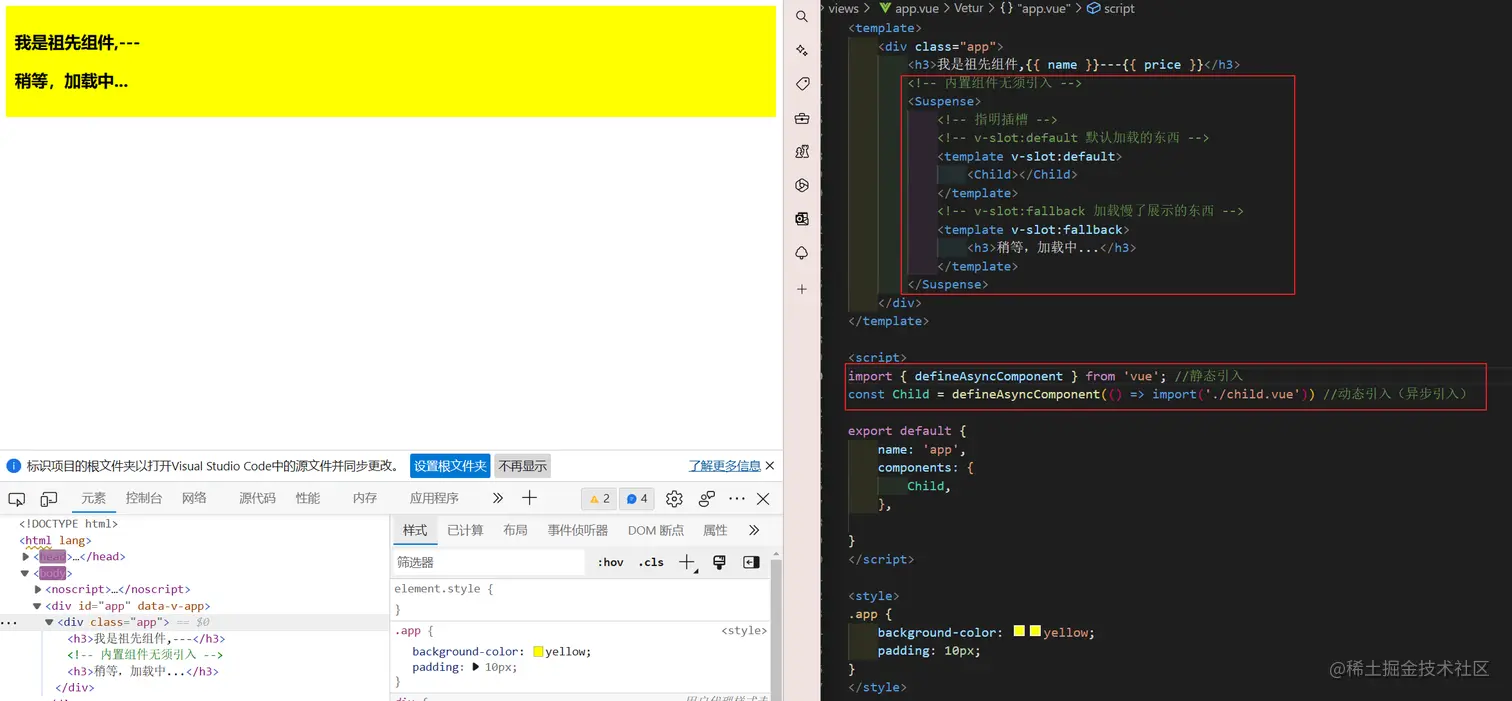Expand the padding shorthand triangle
Image resolution: width=1512 pixels, height=701 pixels.
pos(476,667)
